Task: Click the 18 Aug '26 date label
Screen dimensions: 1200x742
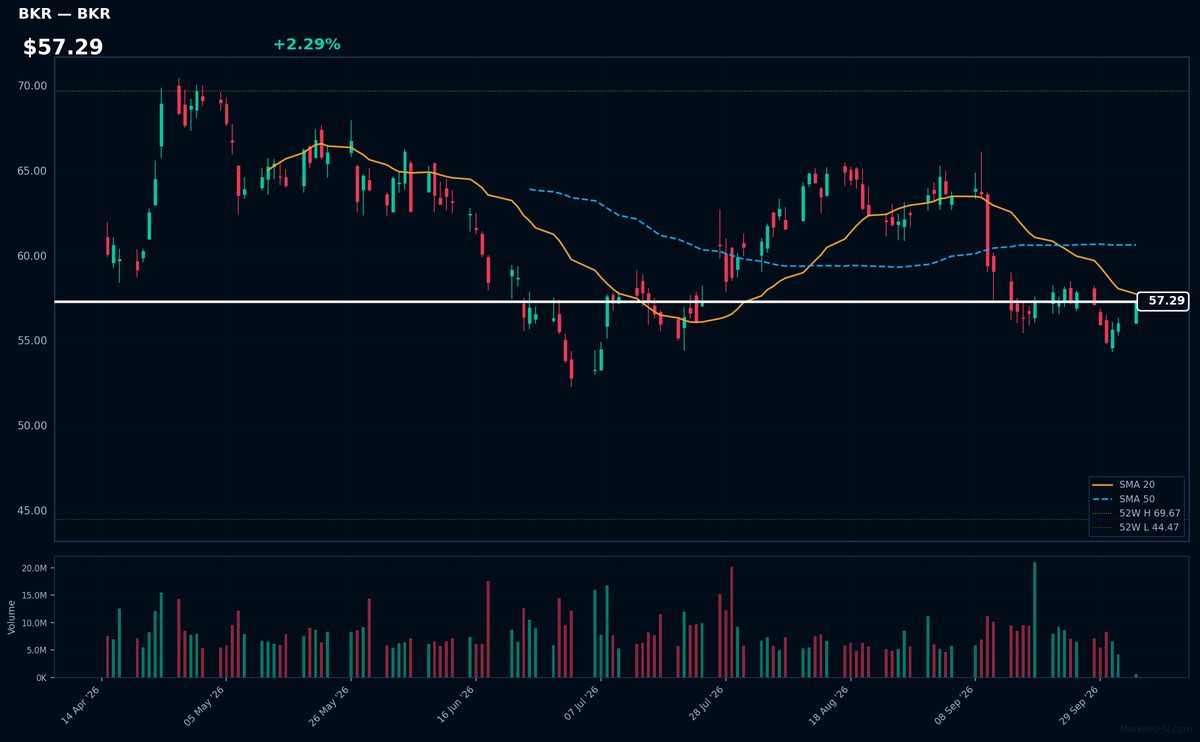Action: pos(830,705)
